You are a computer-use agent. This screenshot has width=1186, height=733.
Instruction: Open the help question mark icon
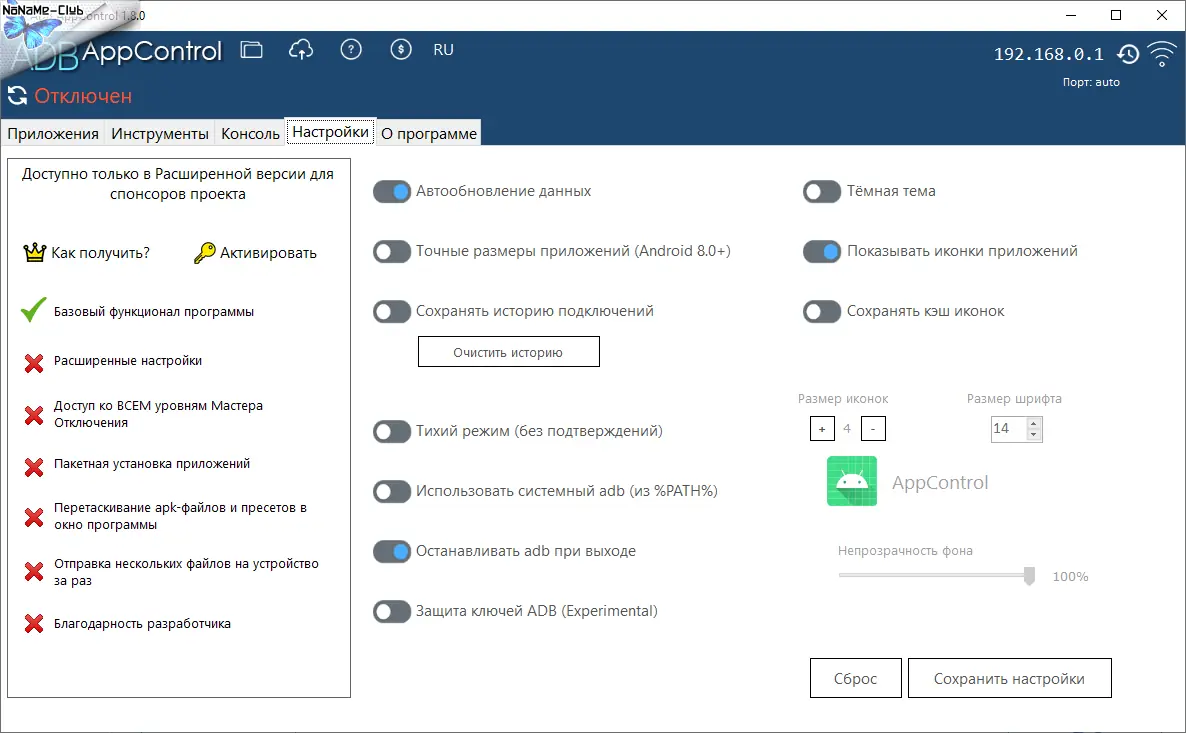[351, 50]
